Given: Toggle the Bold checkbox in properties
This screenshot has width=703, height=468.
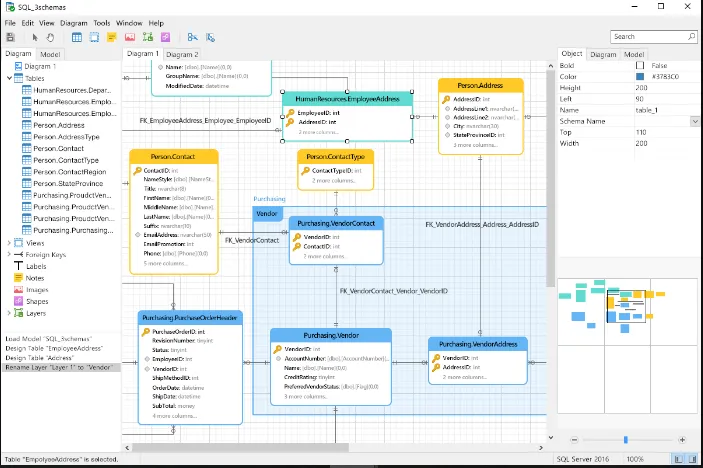Looking at the screenshot, I should [x=640, y=65].
